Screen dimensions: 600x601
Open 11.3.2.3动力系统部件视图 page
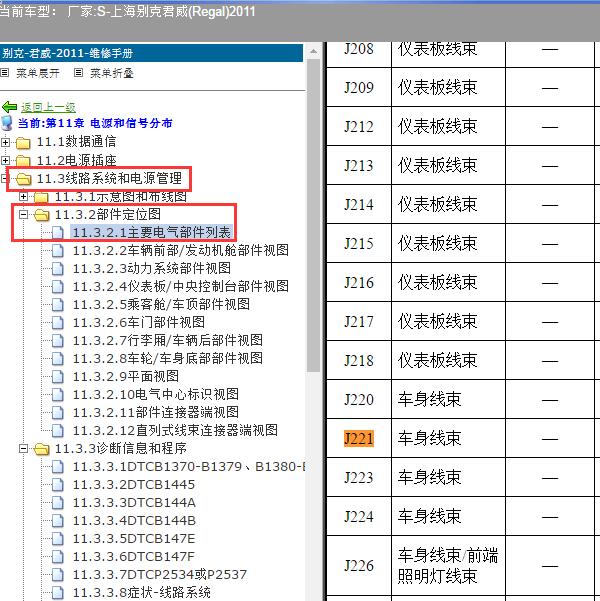tap(152, 268)
